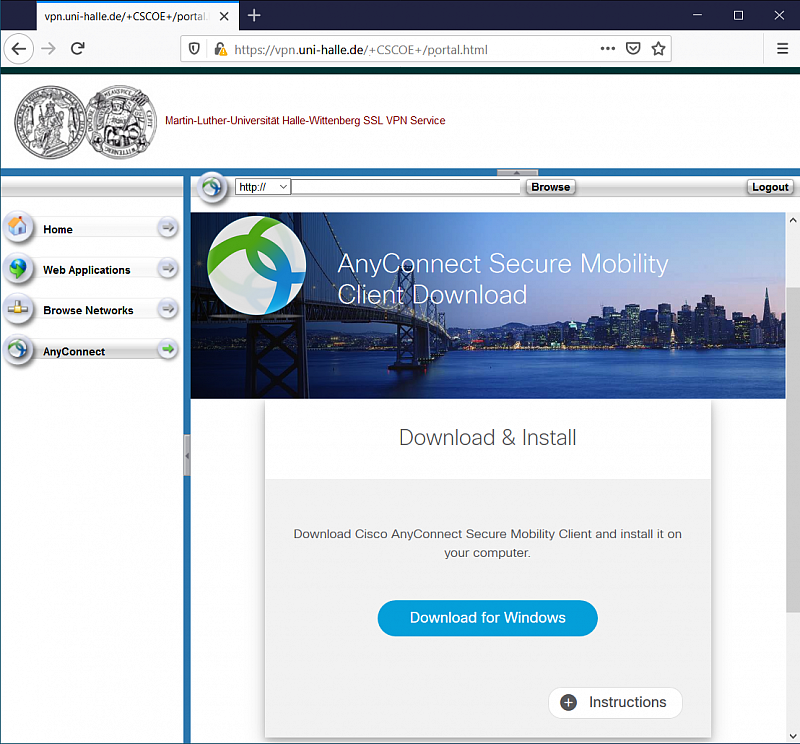The height and width of the screenshot is (744, 800).
Task: Reload the VPN portal page
Action: click(78, 48)
